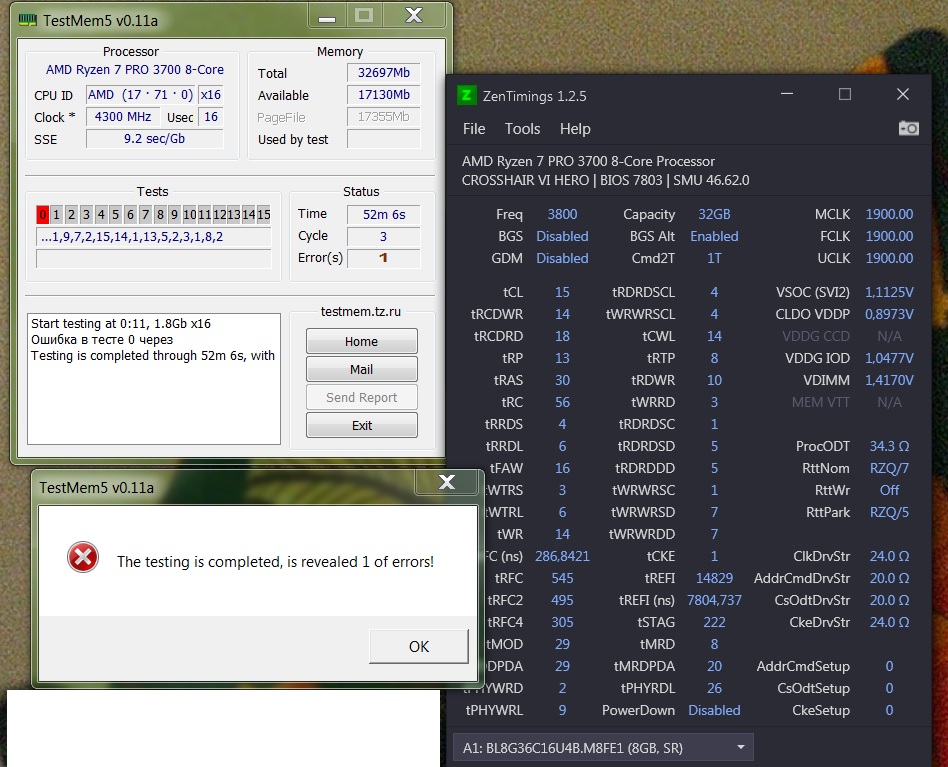Click the red error icon in dialog
948x767 pixels.
pyautogui.click(x=83, y=557)
